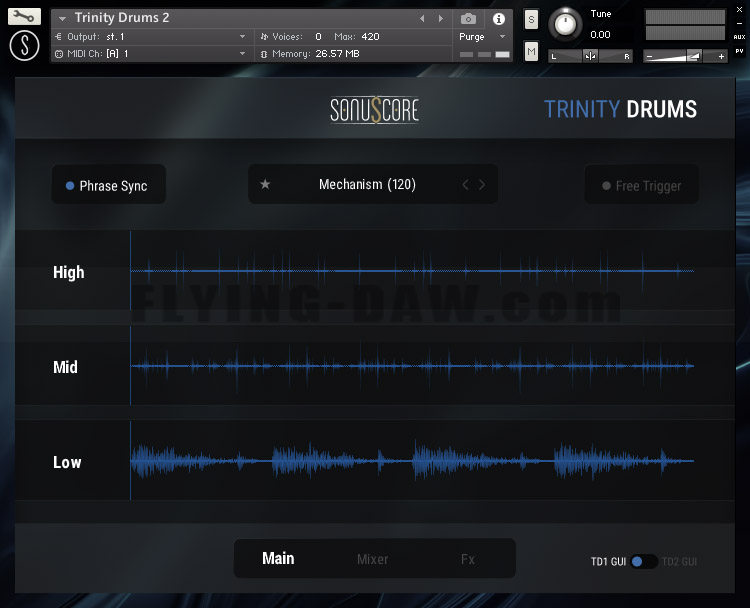Close the instrument with the X button
Viewport: 750px width, 608px height.
(x=739, y=9)
